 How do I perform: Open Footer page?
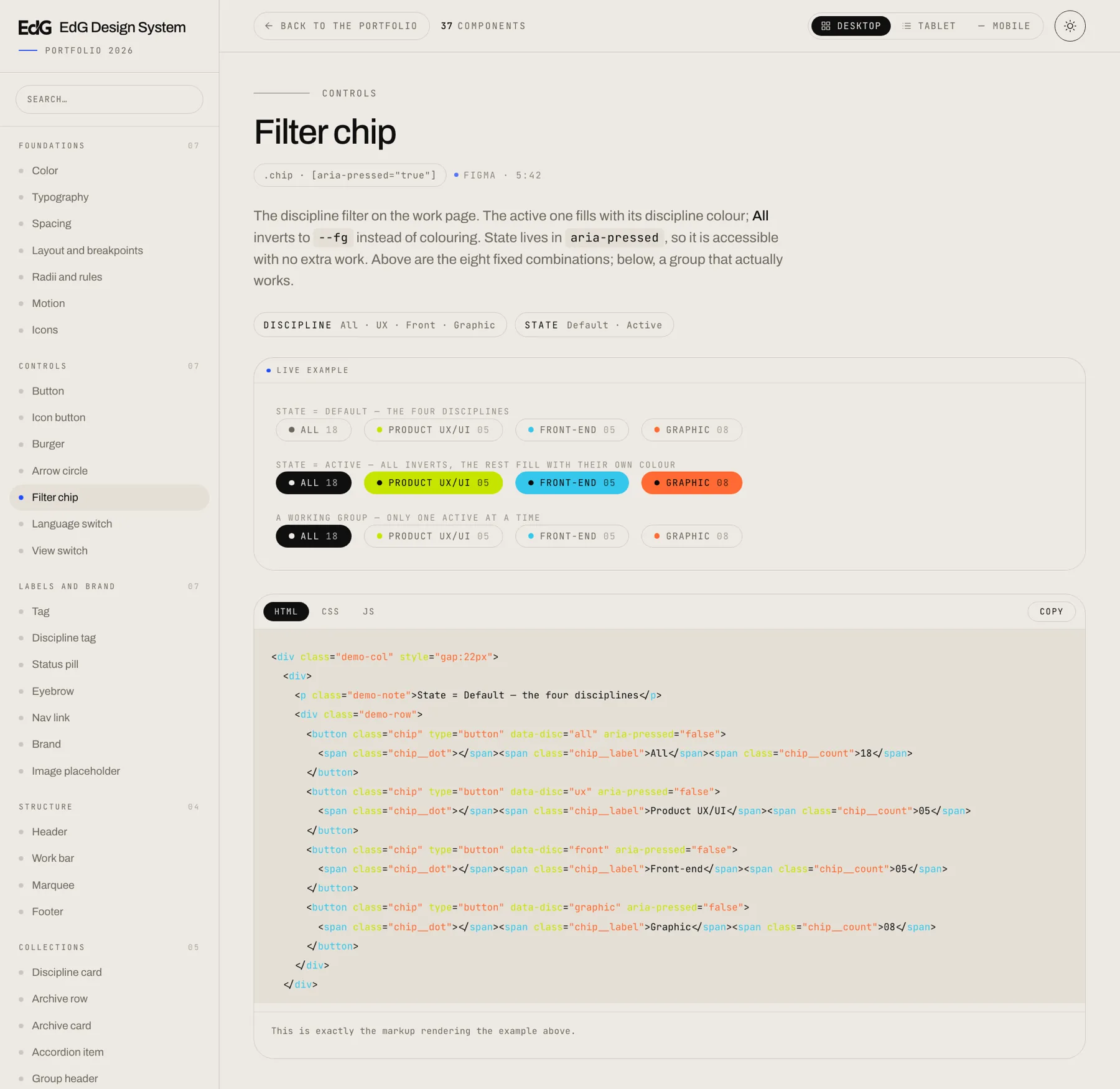110,912
